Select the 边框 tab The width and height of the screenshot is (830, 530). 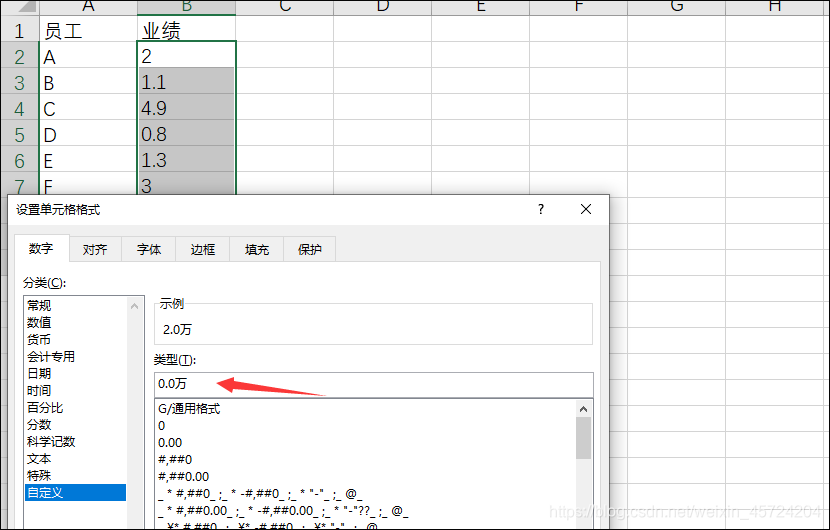pos(203,249)
